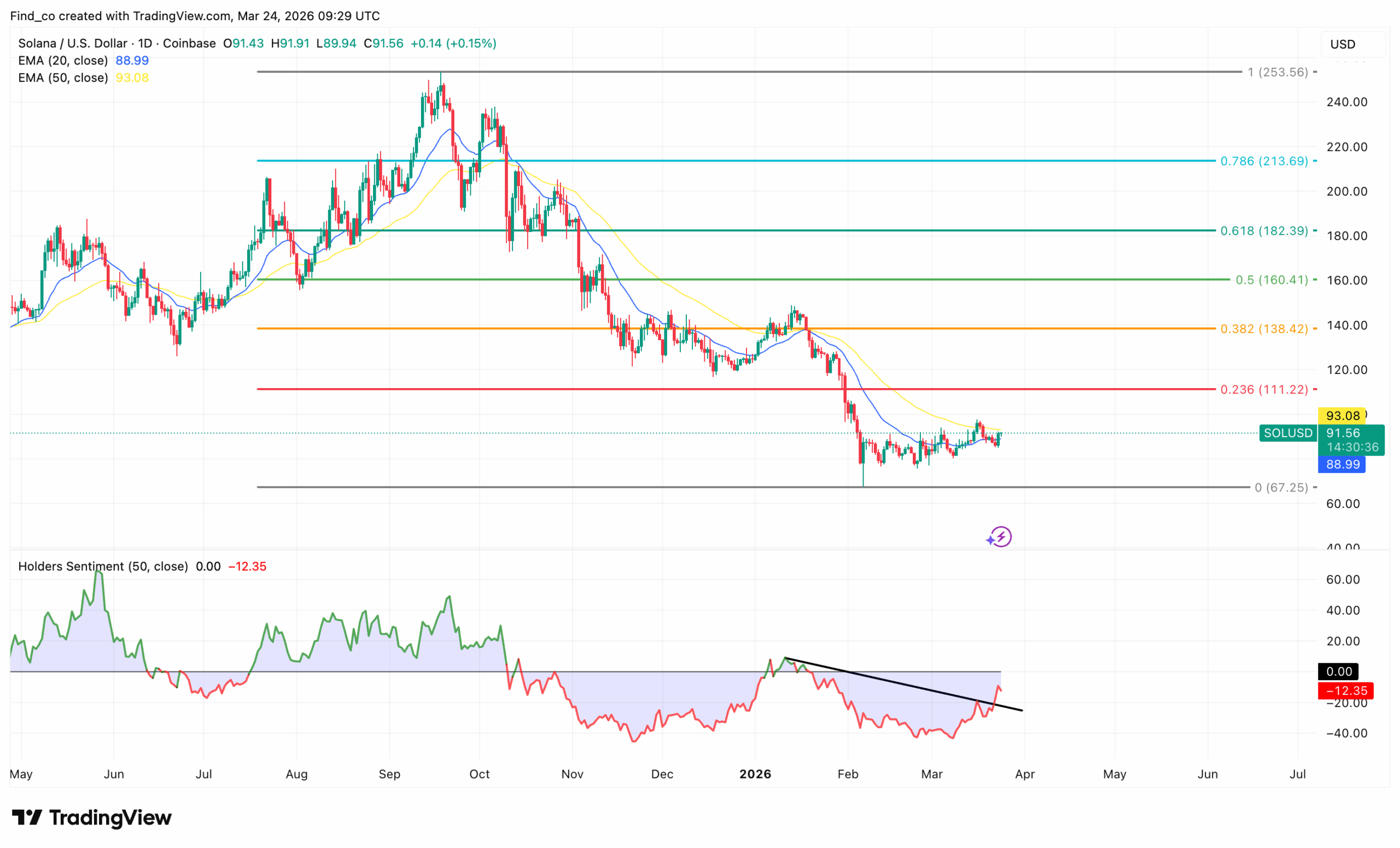The width and height of the screenshot is (1400, 848).
Task: Click the −40.00 value on sentiment axis
Action: coord(1346,733)
